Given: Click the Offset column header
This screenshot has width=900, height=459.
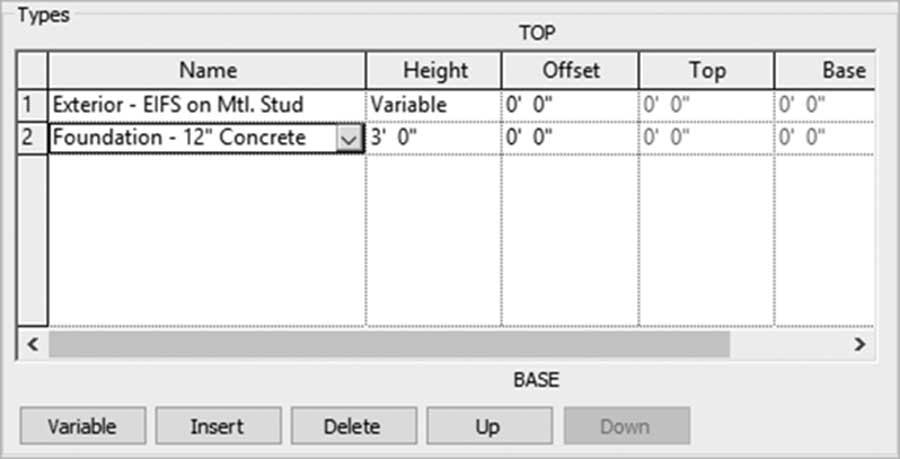Looking at the screenshot, I should [570, 71].
